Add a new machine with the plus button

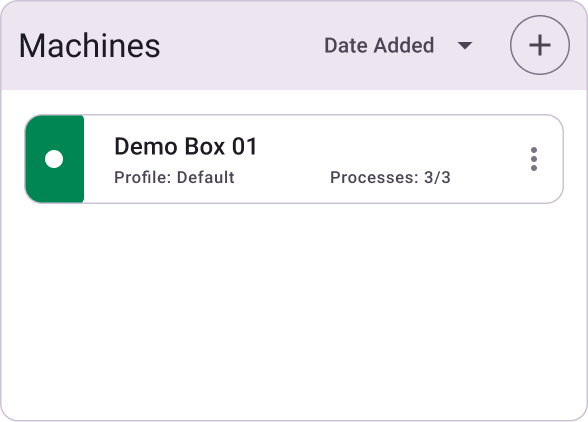pyautogui.click(x=540, y=45)
